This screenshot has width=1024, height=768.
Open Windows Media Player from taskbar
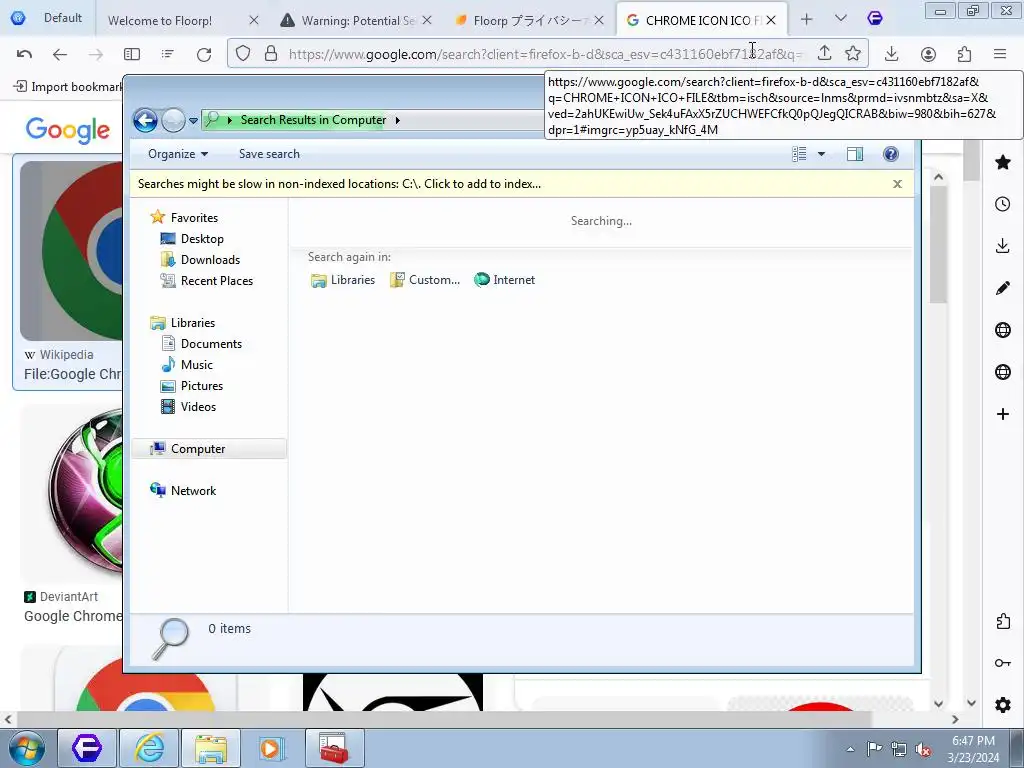(272, 748)
